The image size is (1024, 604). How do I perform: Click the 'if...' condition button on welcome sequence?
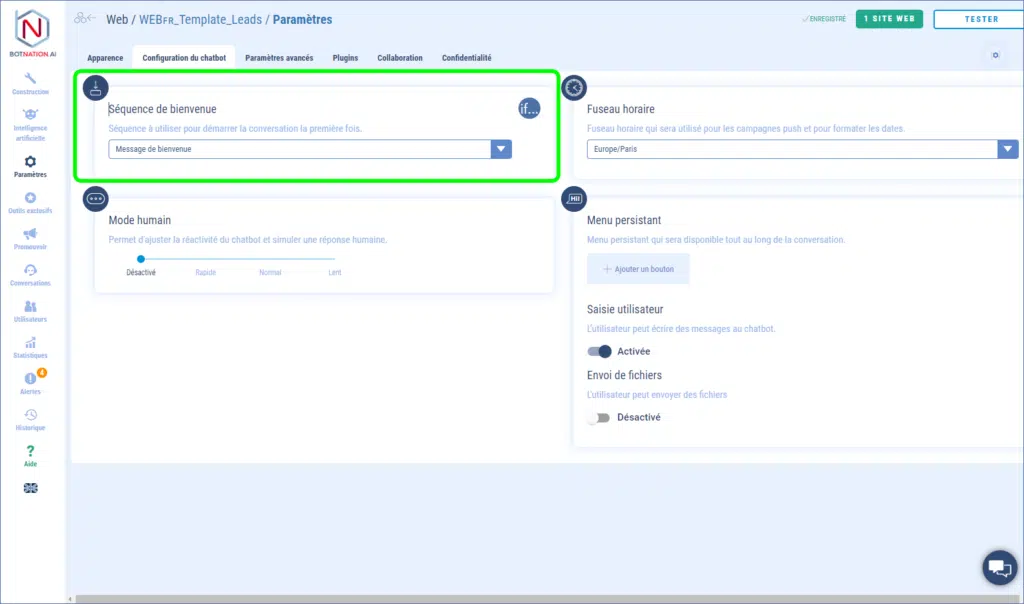click(x=528, y=109)
